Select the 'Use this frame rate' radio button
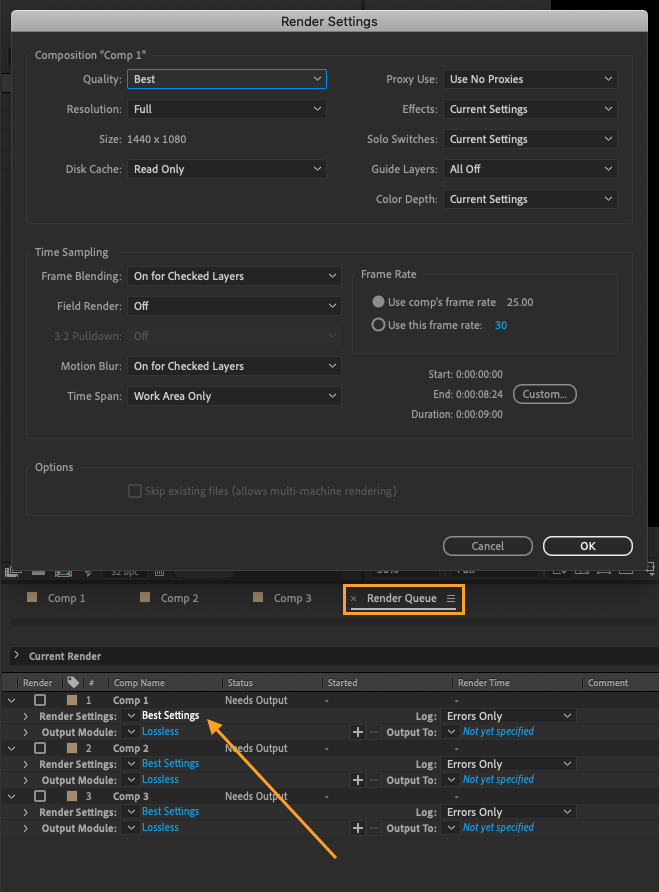The image size is (659, 892). [x=378, y=325]
